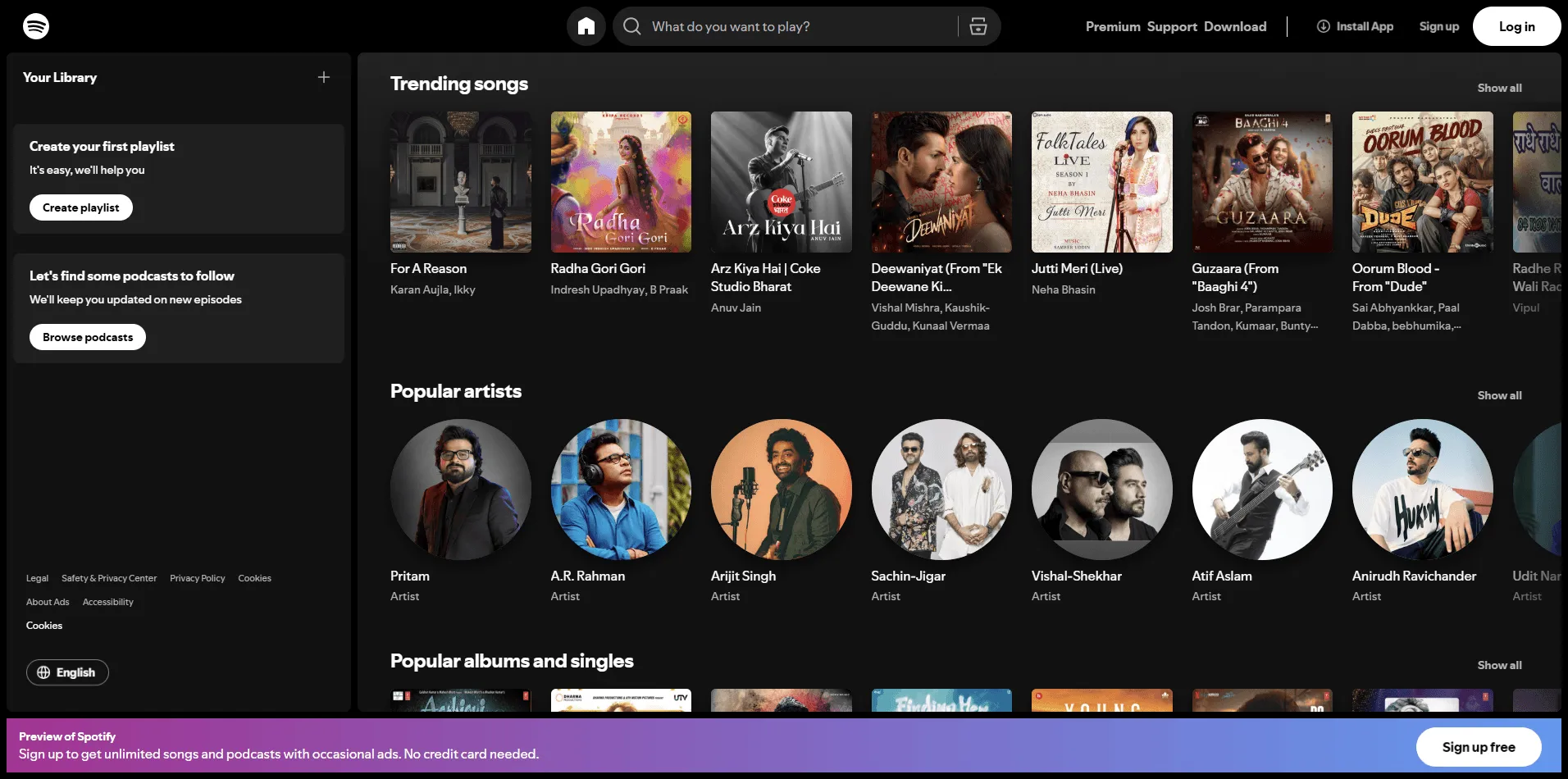
Task: Click the Sign up free button
Action: 1479,747
